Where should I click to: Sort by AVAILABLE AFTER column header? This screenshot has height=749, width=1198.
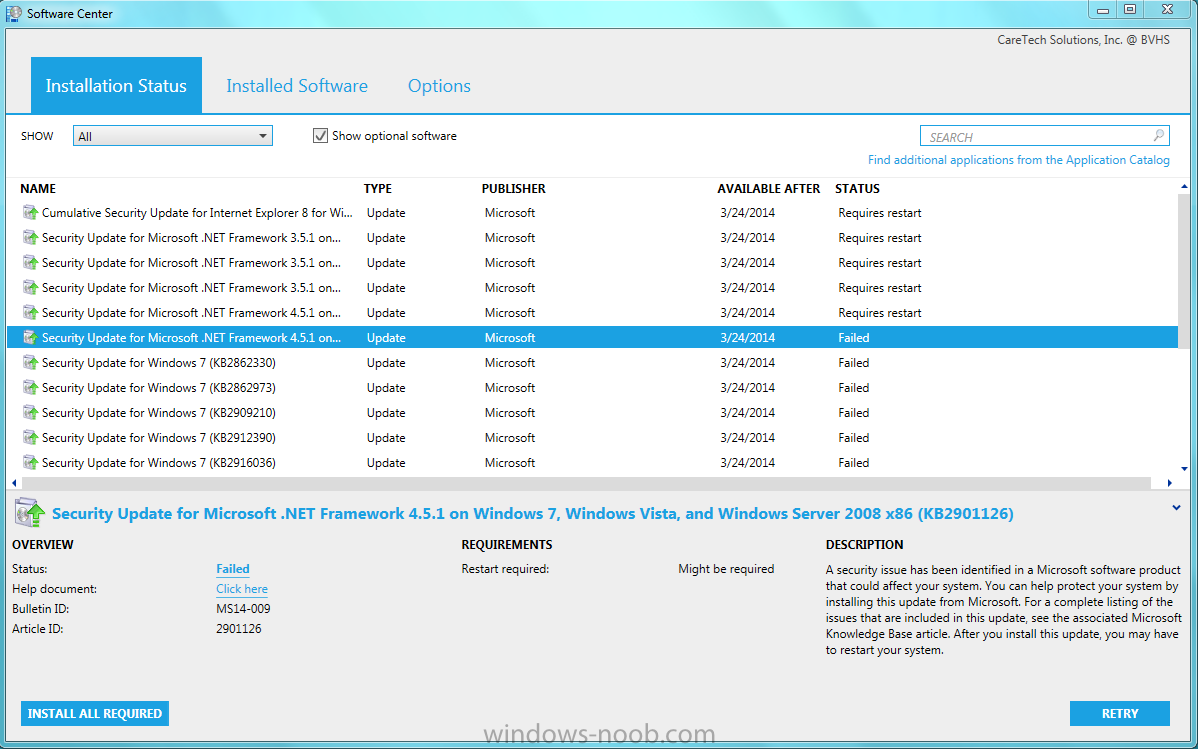pyautogui.click(x=769, y=188)
